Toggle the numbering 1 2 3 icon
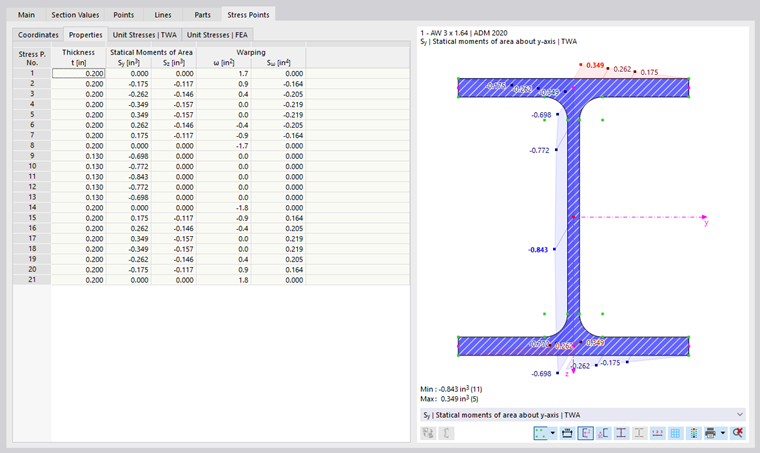This screenshot has height=453, width=760. 657,433
